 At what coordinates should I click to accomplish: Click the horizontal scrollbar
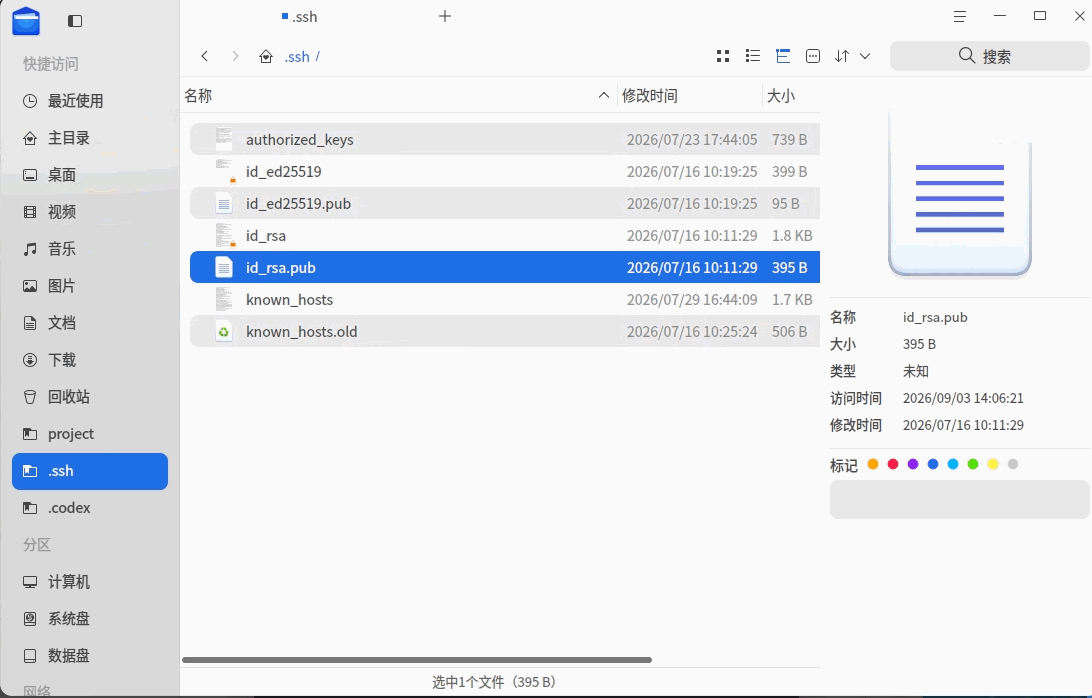click(x=417, y=660)
